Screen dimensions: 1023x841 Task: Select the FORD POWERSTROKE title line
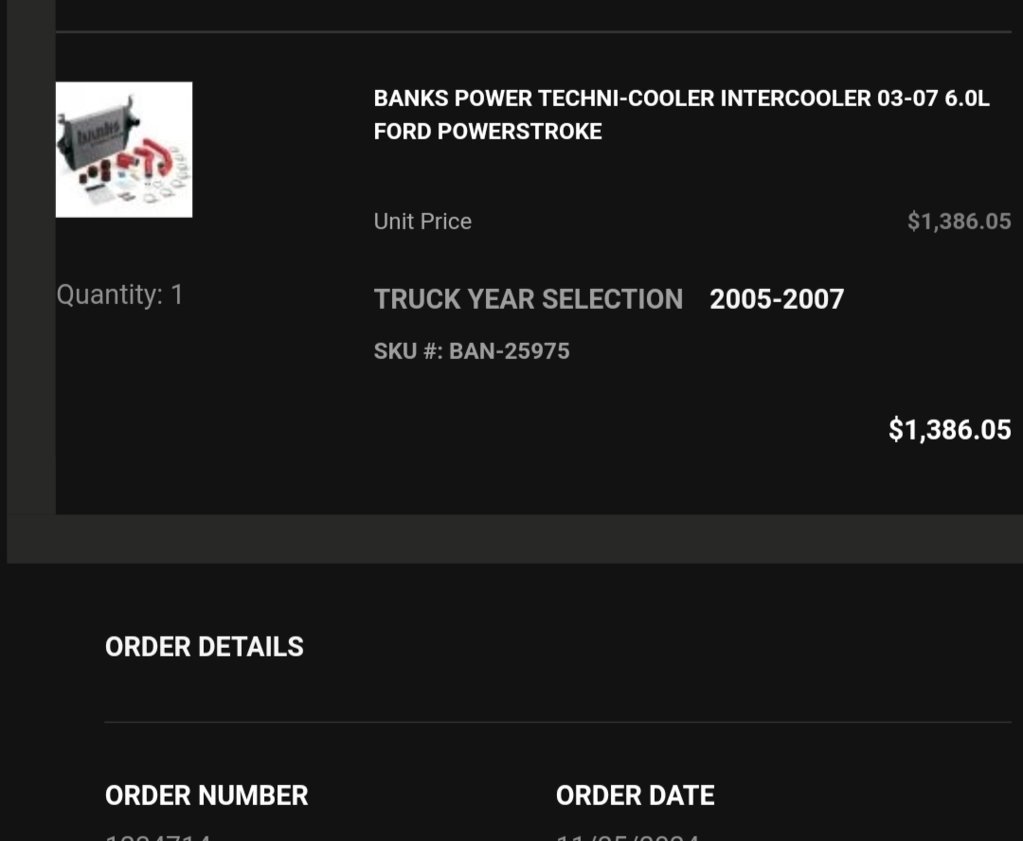pyautogui.click(x=488, y=131)
